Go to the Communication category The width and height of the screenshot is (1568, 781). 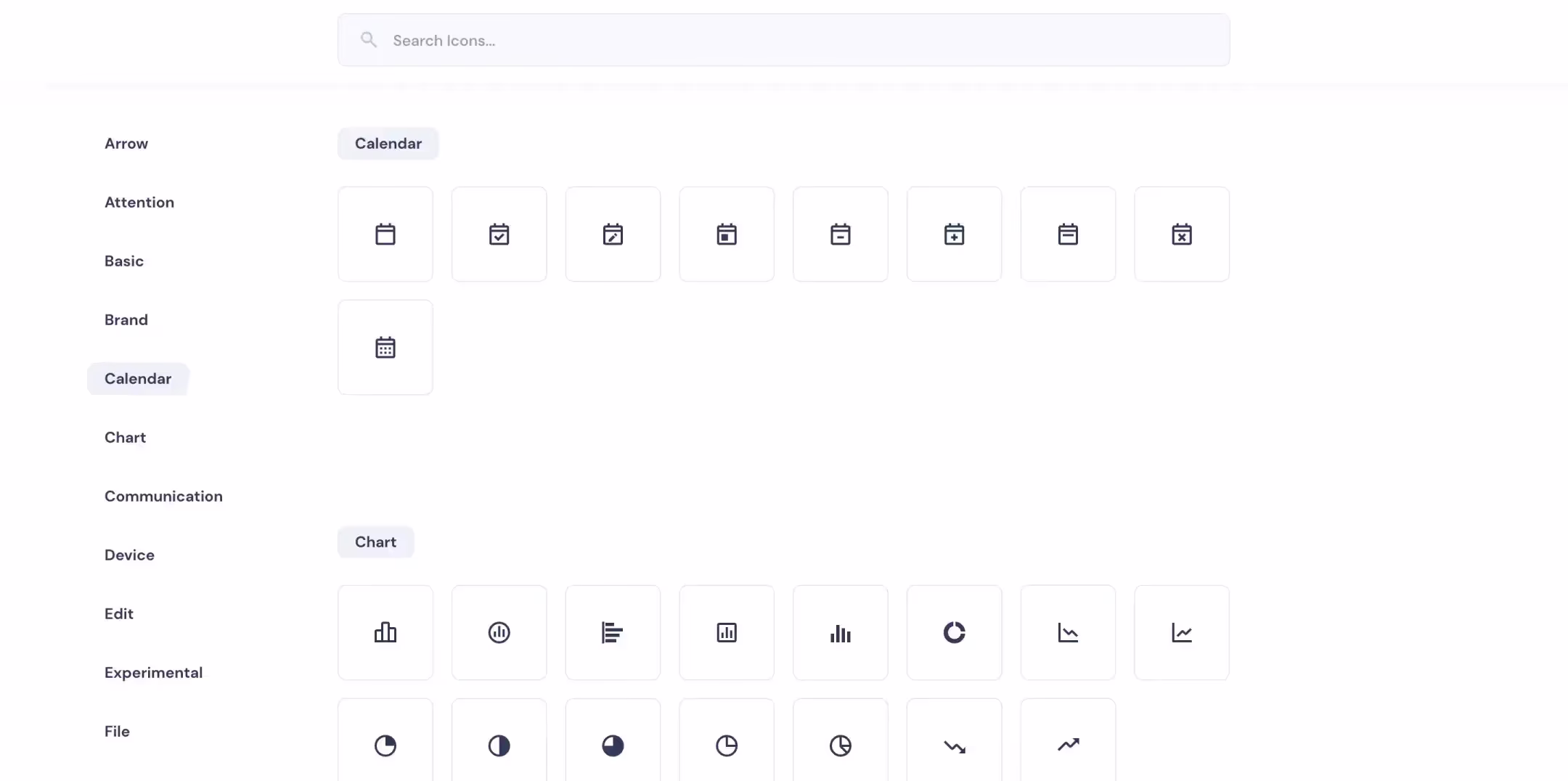163,496
